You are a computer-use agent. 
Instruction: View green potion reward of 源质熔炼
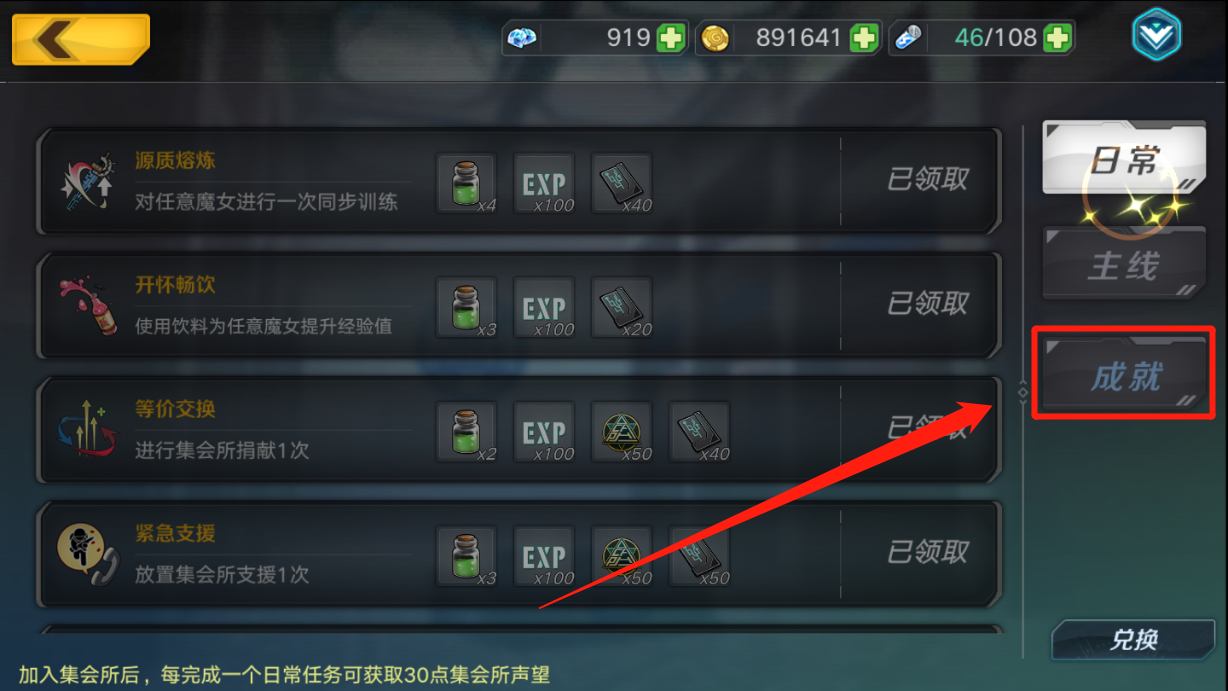[466, 183]
